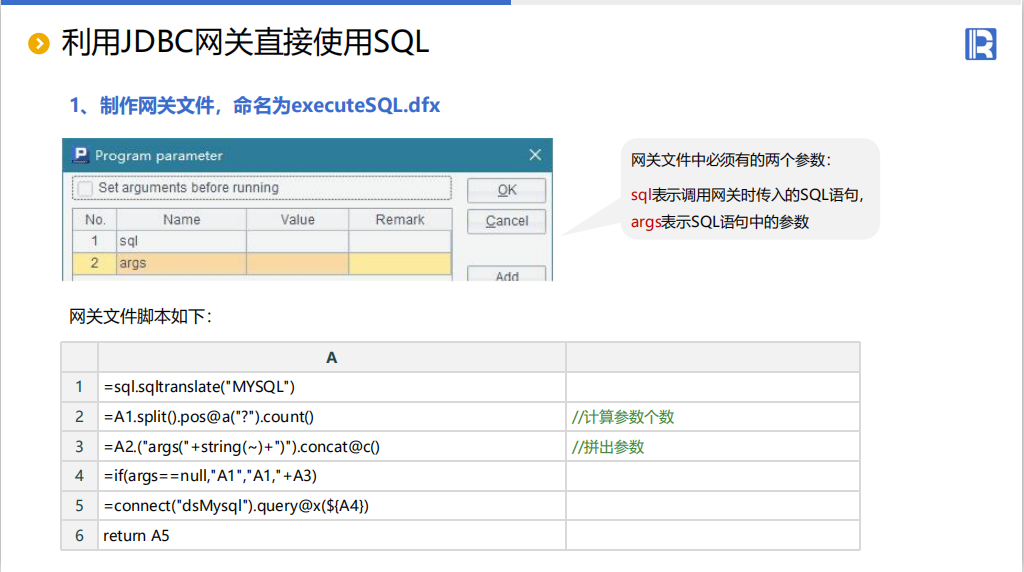Click the Remark cell for args row
Viewport: 1024px width, 572px height.
(400, 263)
